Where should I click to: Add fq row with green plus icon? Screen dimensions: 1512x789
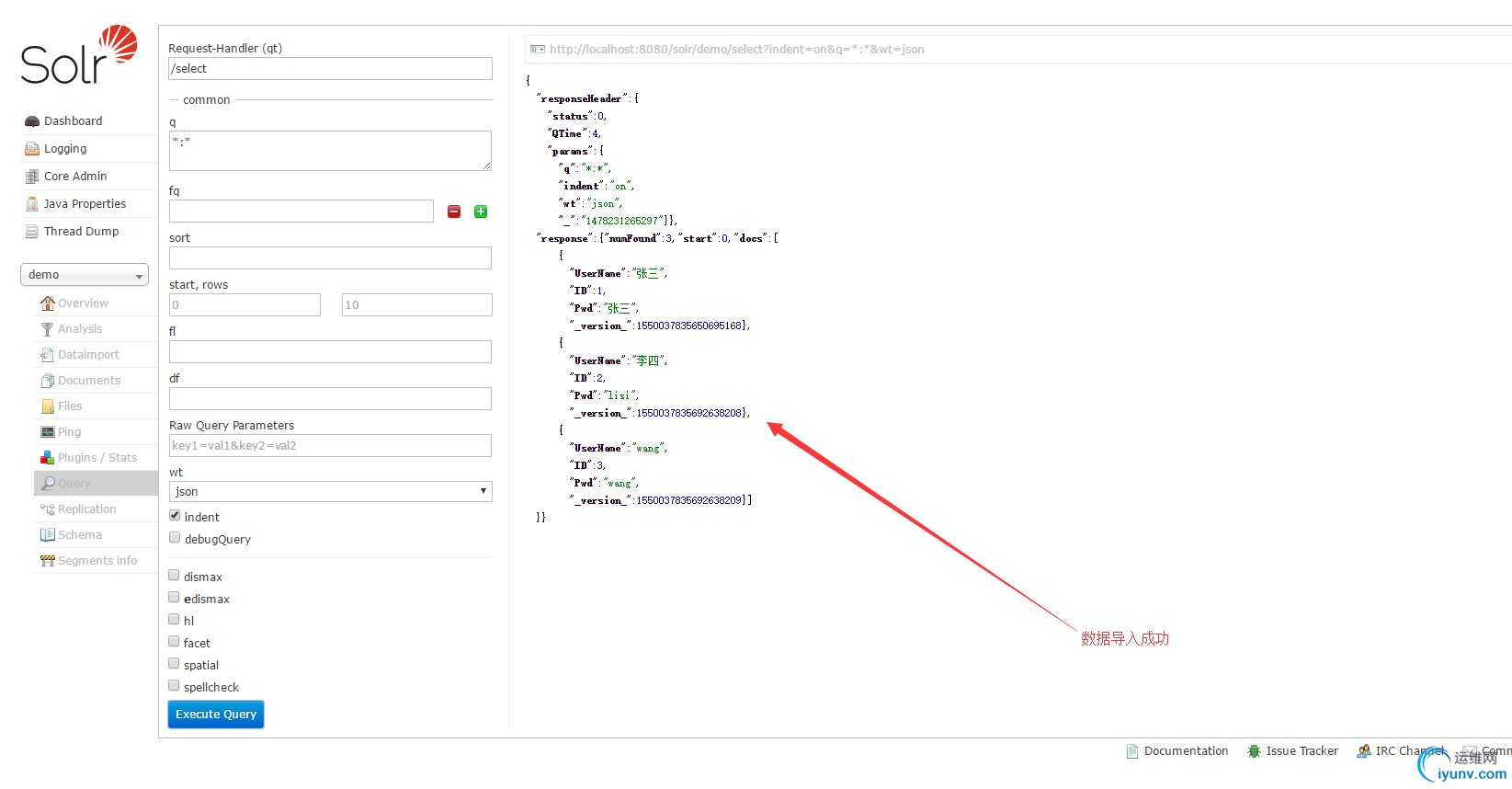[x=481, y=212]
